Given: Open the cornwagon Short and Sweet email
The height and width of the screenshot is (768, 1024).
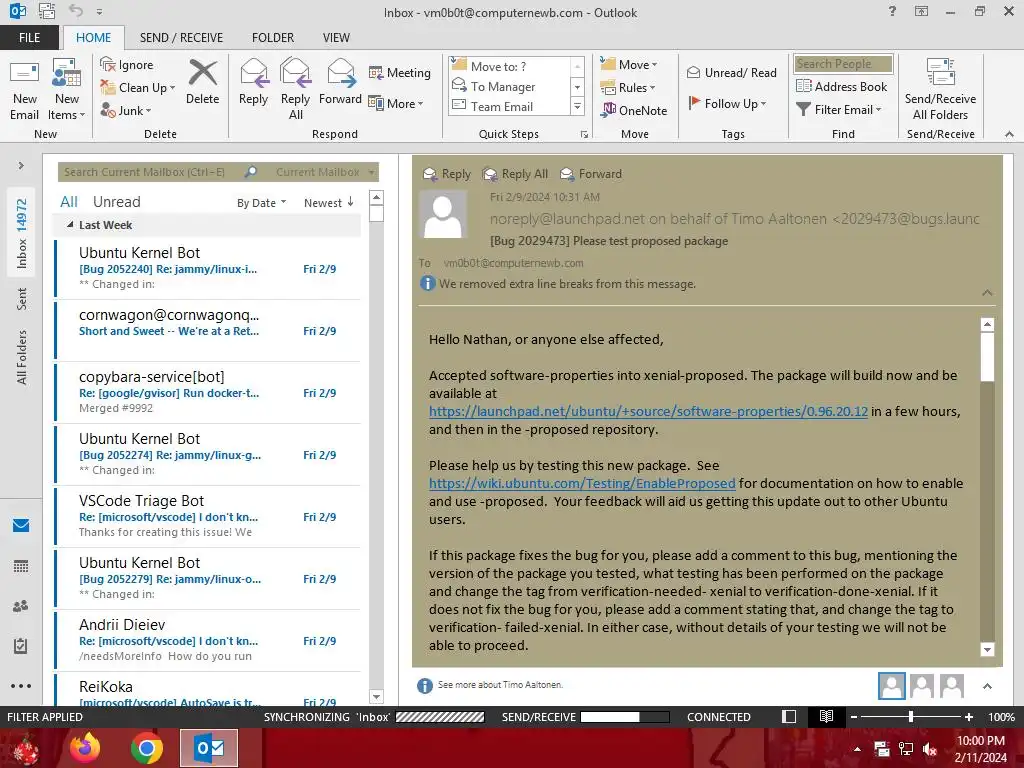Looking at the screenshot, I should pyautogui.click(x=208, y=330).
